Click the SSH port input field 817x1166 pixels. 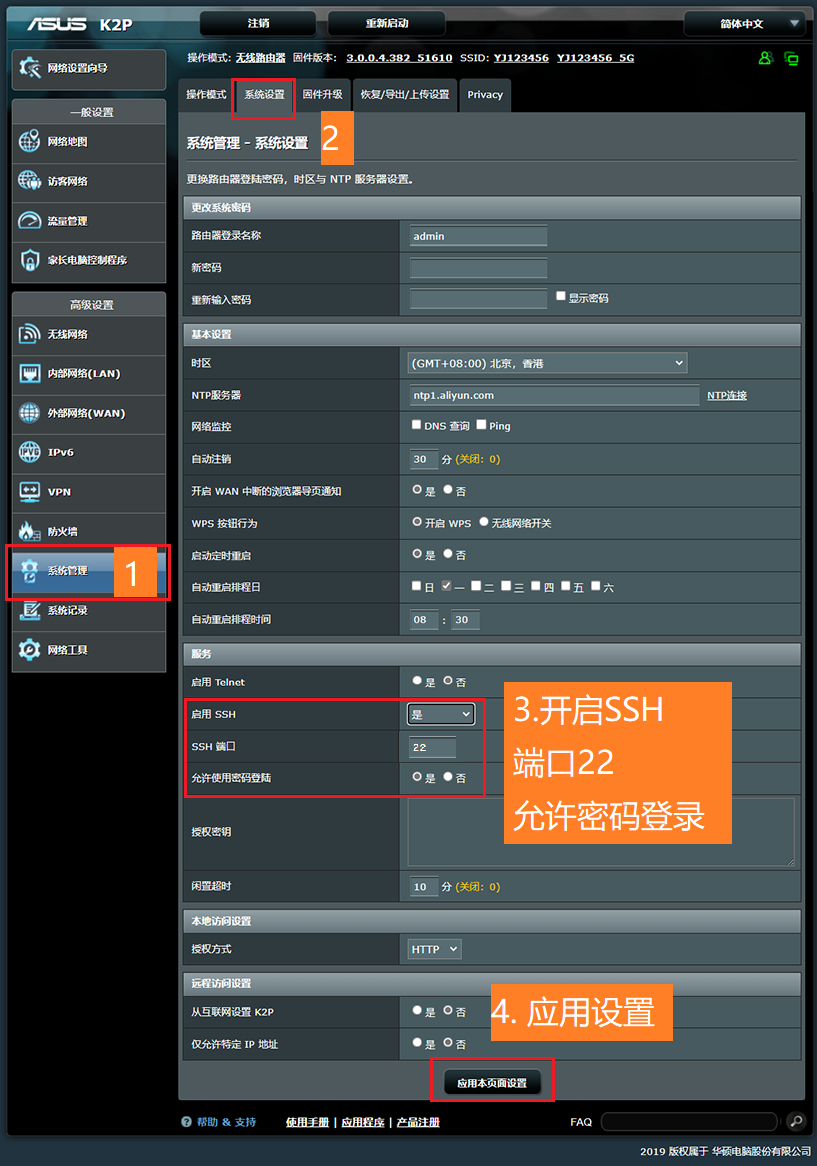click(x=432, y=747)
